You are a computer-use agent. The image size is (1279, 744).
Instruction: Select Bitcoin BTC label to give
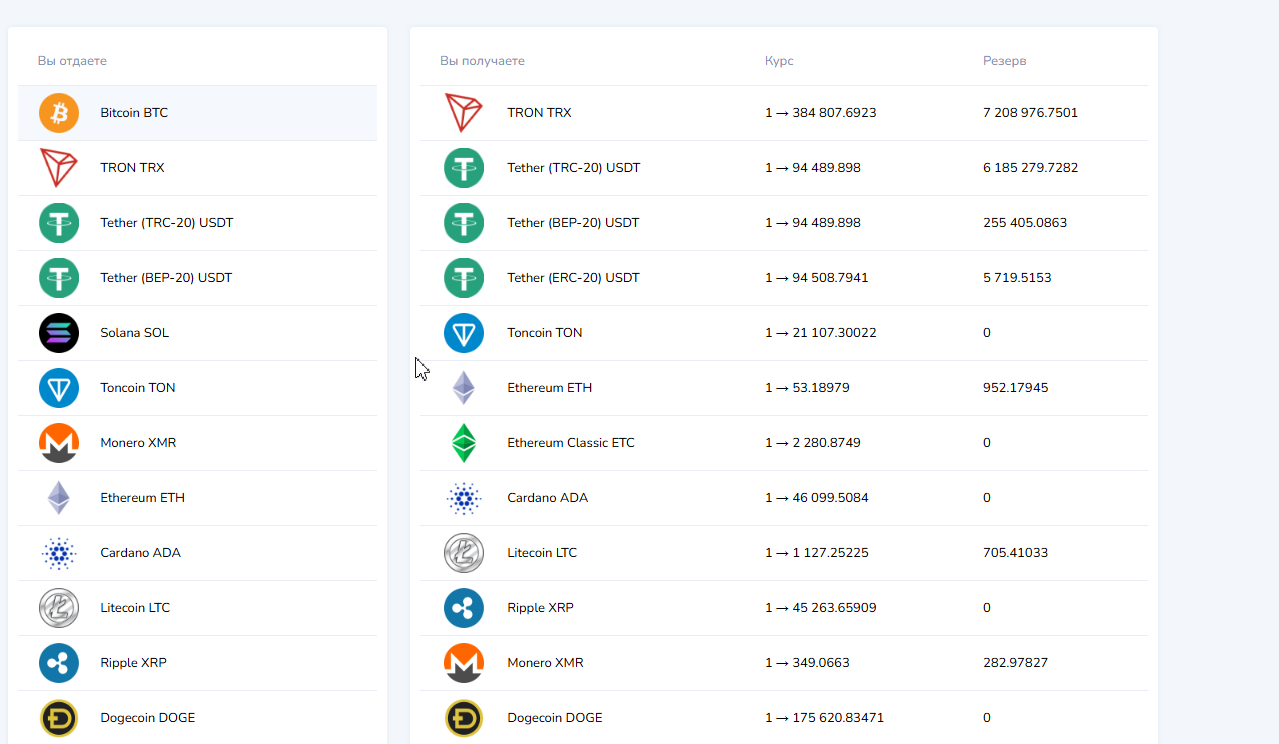click(134, 113)
